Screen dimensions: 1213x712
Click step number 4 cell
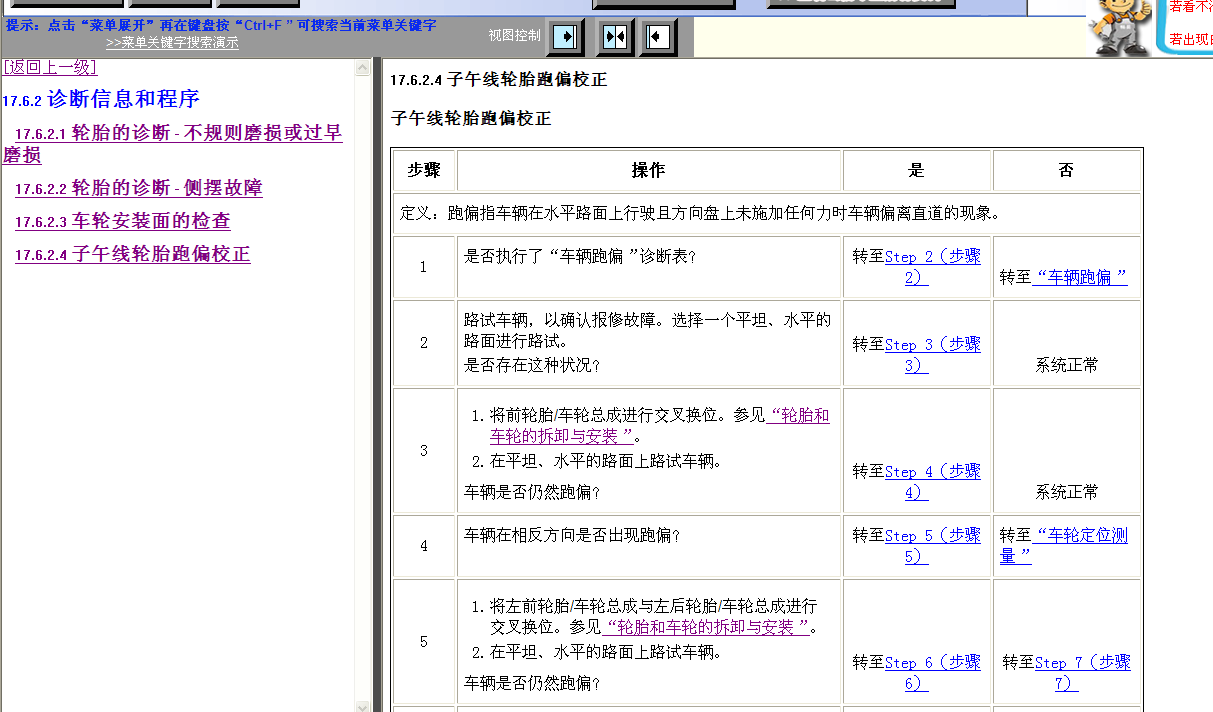(x=424, y=546)
